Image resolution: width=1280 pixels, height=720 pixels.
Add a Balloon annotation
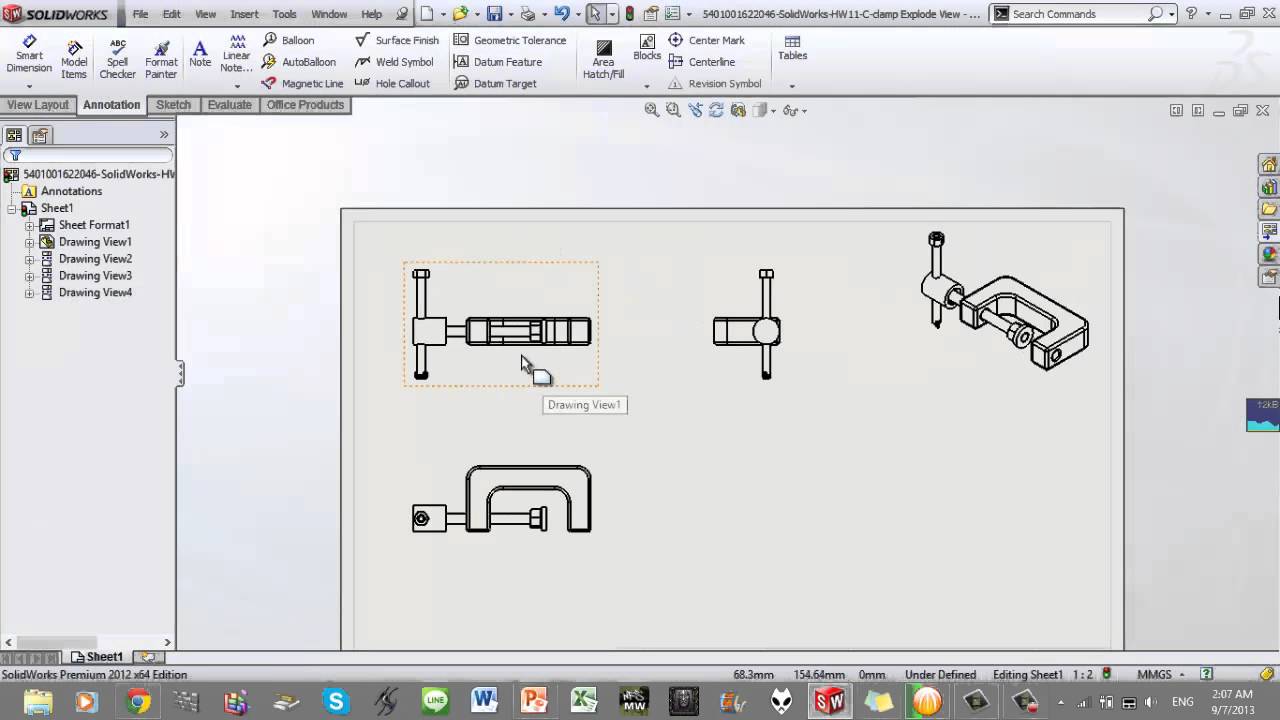pos(288,40)
